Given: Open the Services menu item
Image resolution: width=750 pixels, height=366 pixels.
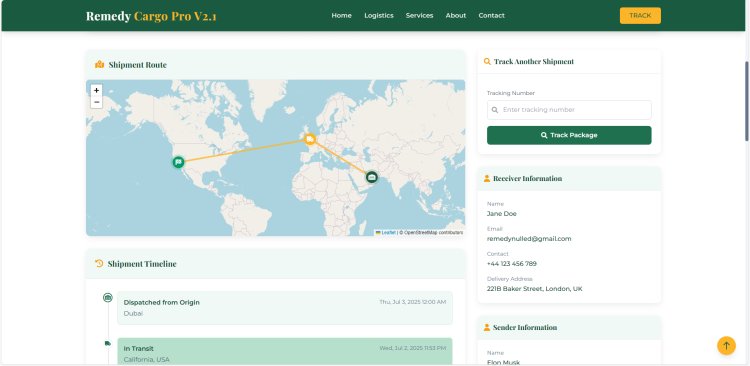Looking at the screenshot, I should 419,15.
